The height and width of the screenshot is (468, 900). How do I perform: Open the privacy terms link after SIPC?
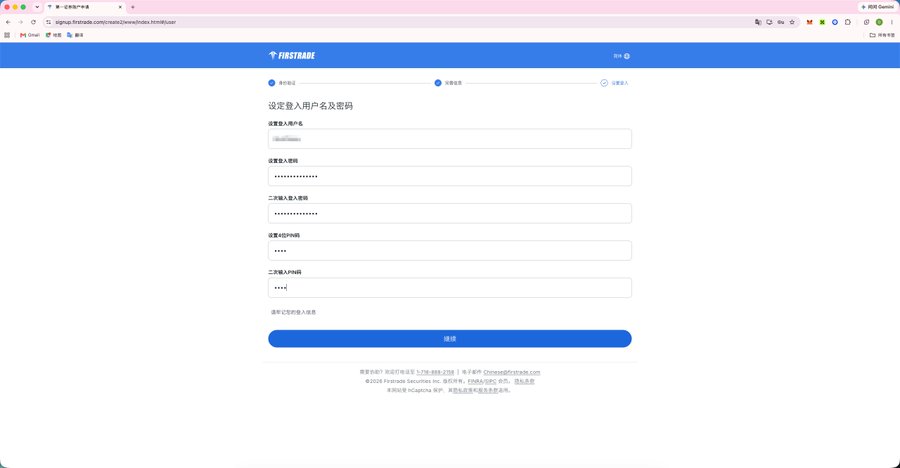coord(524,381)
